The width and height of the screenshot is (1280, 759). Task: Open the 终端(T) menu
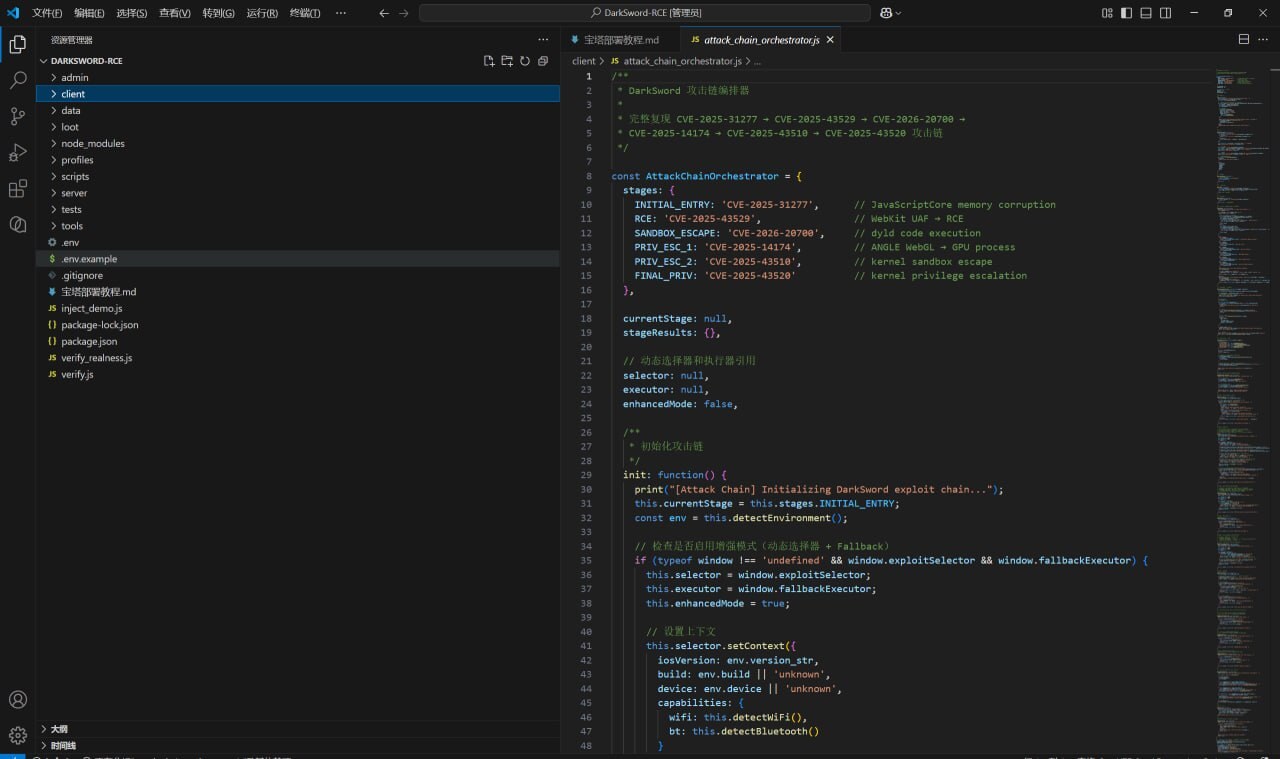pyautogui.click(x=305, y=13)
